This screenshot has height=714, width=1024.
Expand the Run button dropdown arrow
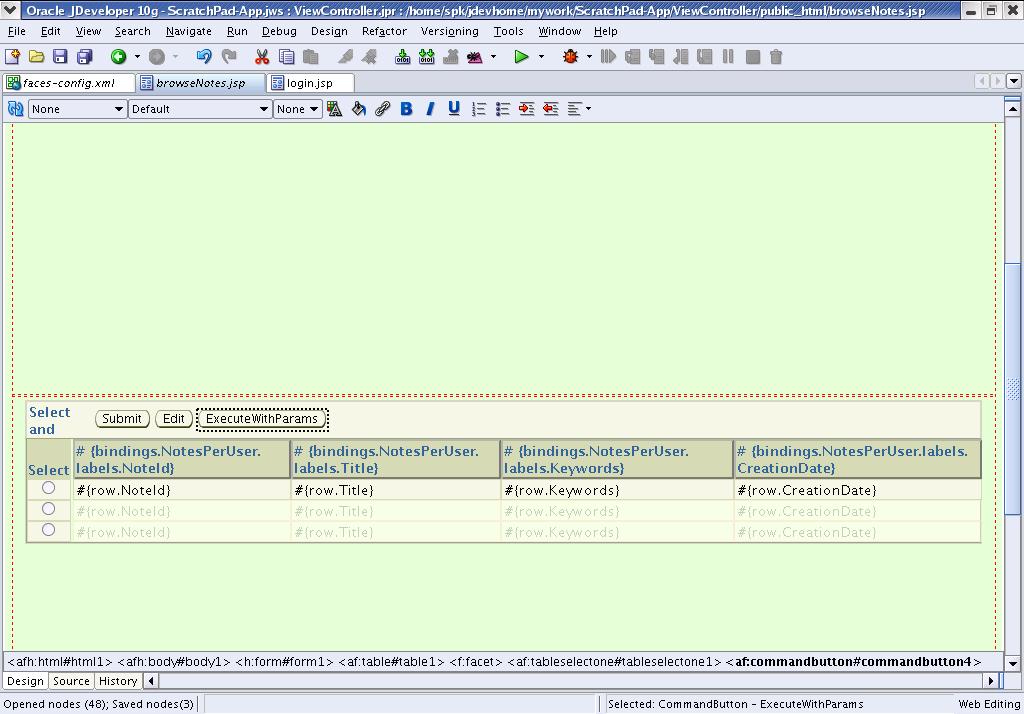pyautogui.click(x=541, y=57)
